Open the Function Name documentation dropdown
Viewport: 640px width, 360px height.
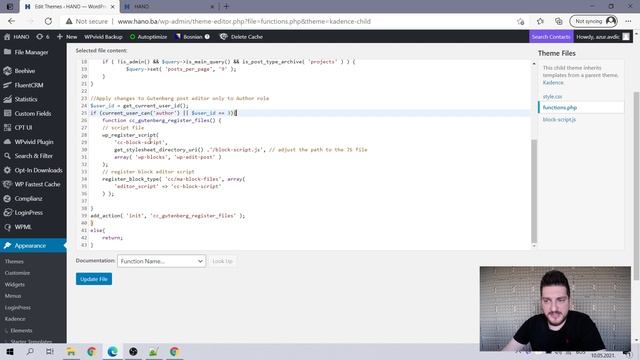tap(162, 261)
